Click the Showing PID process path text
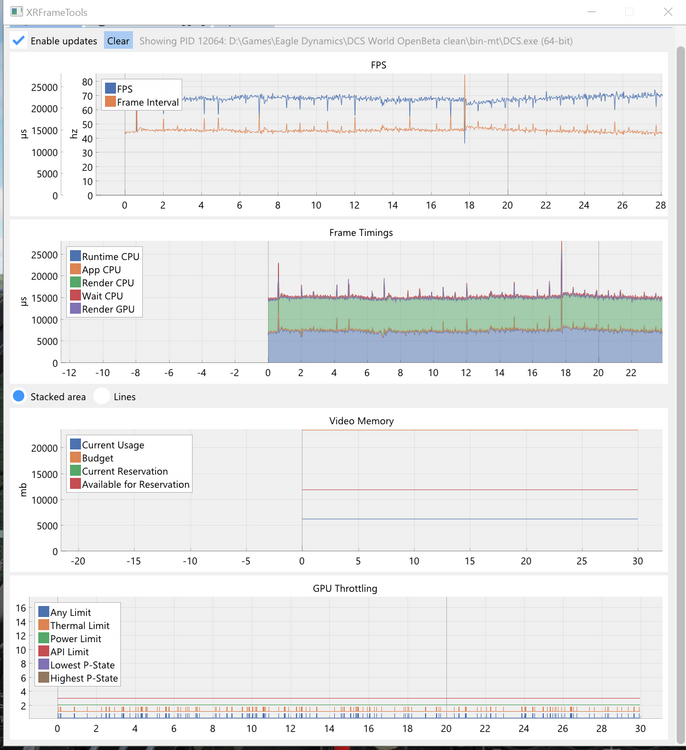 [356, 41]
